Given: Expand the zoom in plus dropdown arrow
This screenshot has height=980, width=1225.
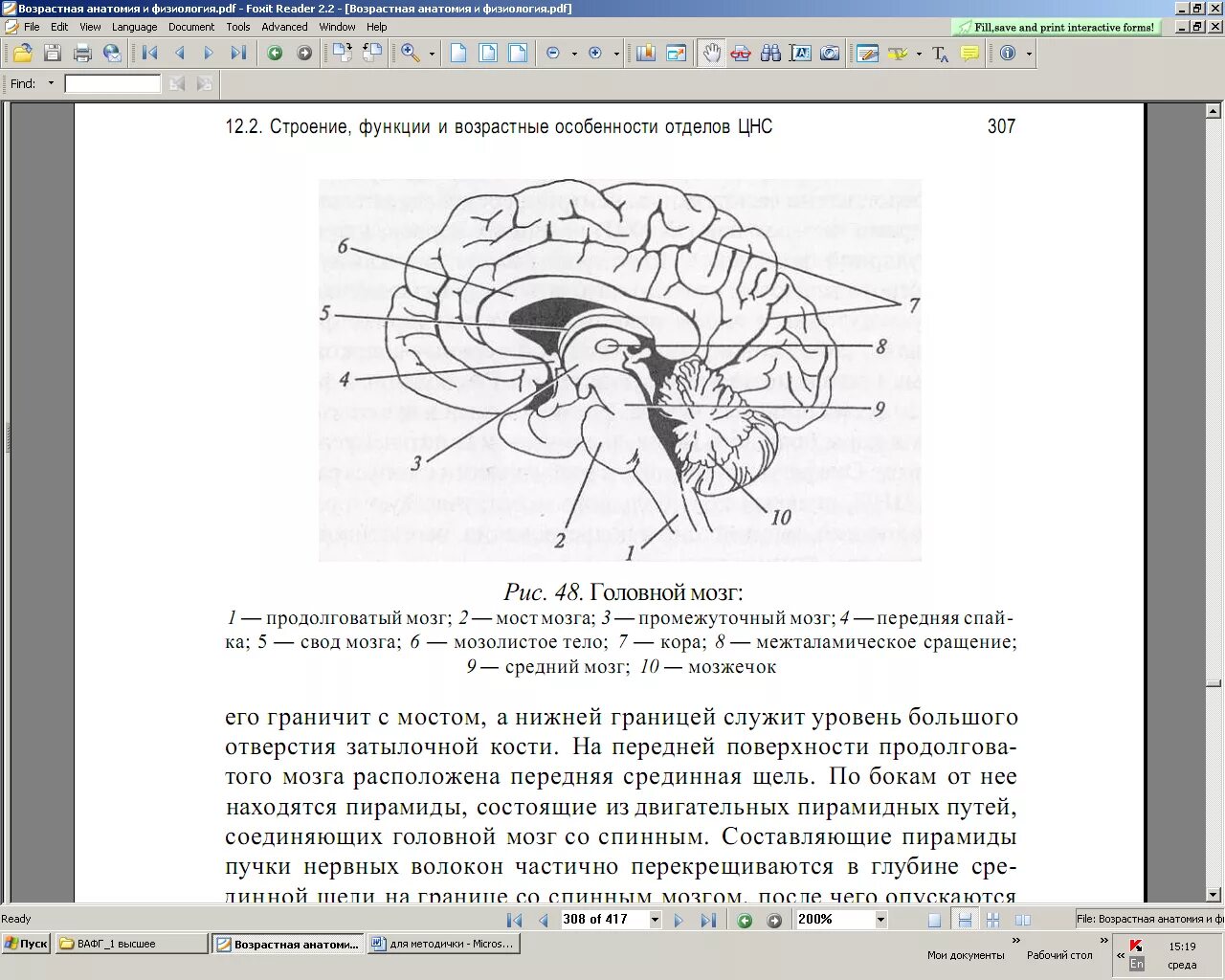Looking at the screenshot, I should pyautogui.click(x=616, y=54).
